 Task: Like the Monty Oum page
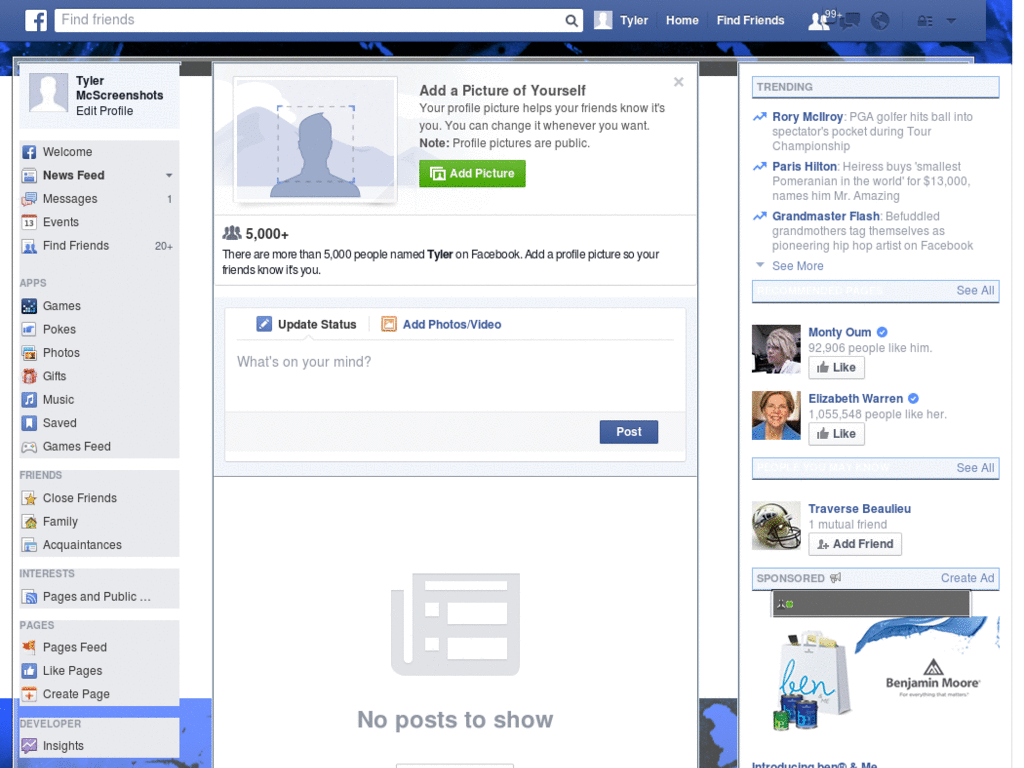[836, 368]
